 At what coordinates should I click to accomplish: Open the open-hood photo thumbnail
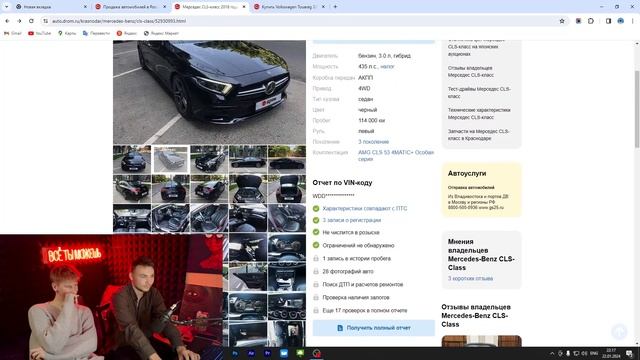tap(248, 189)
